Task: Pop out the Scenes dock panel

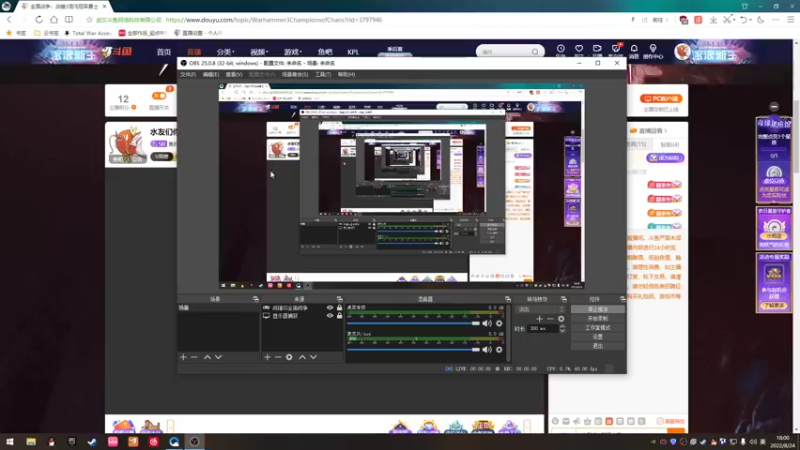Action: click(256, 299)
